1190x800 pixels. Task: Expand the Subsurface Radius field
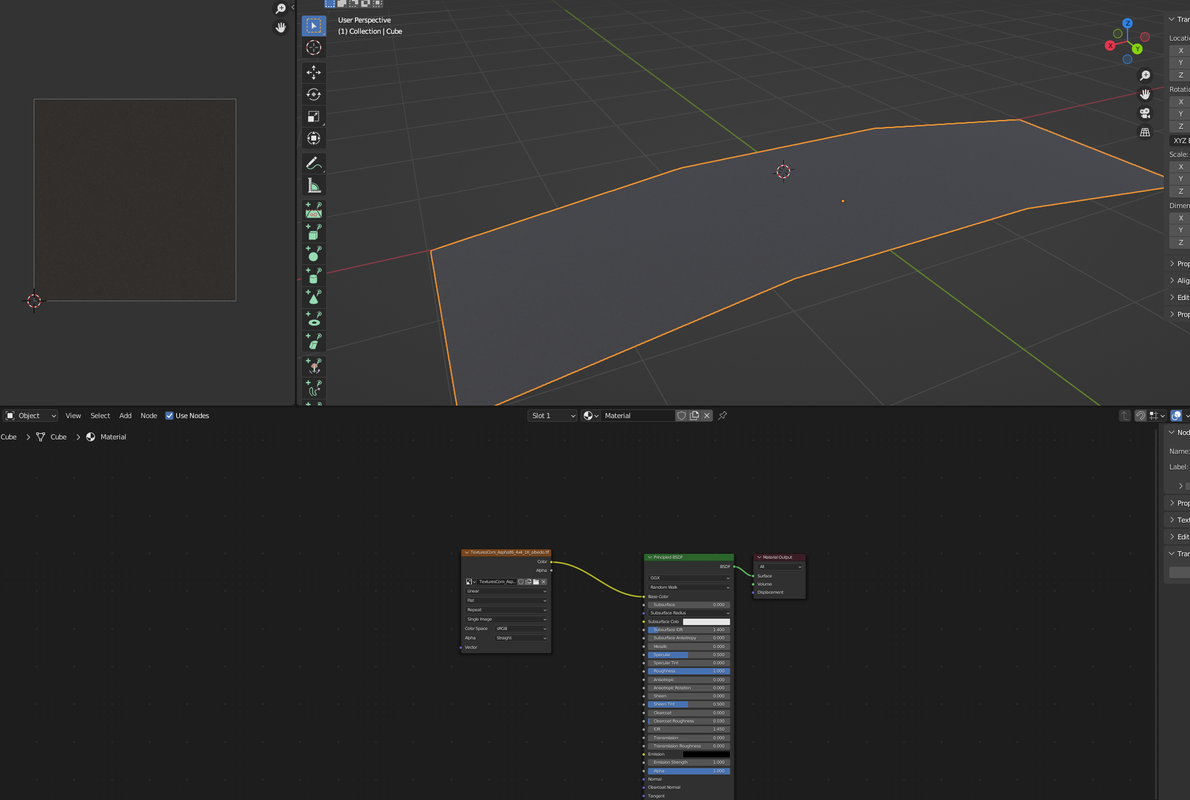(x=689, y=613)
